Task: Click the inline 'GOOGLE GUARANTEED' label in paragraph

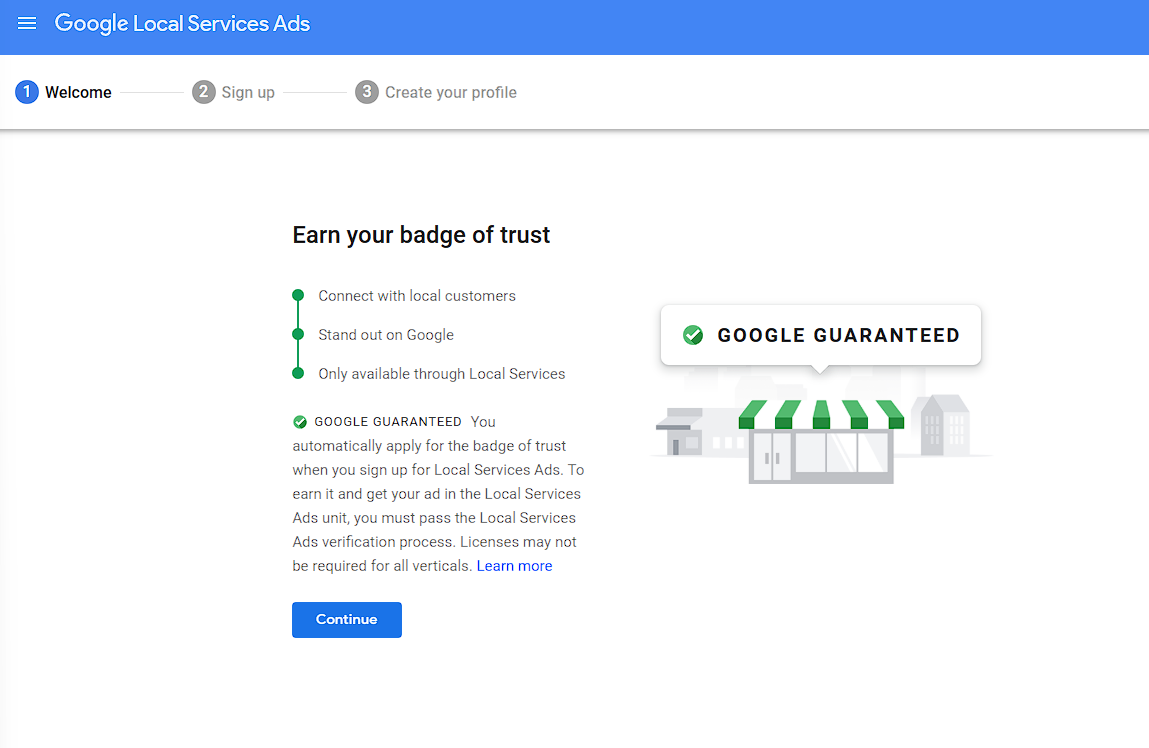Action: pos(388,422)
